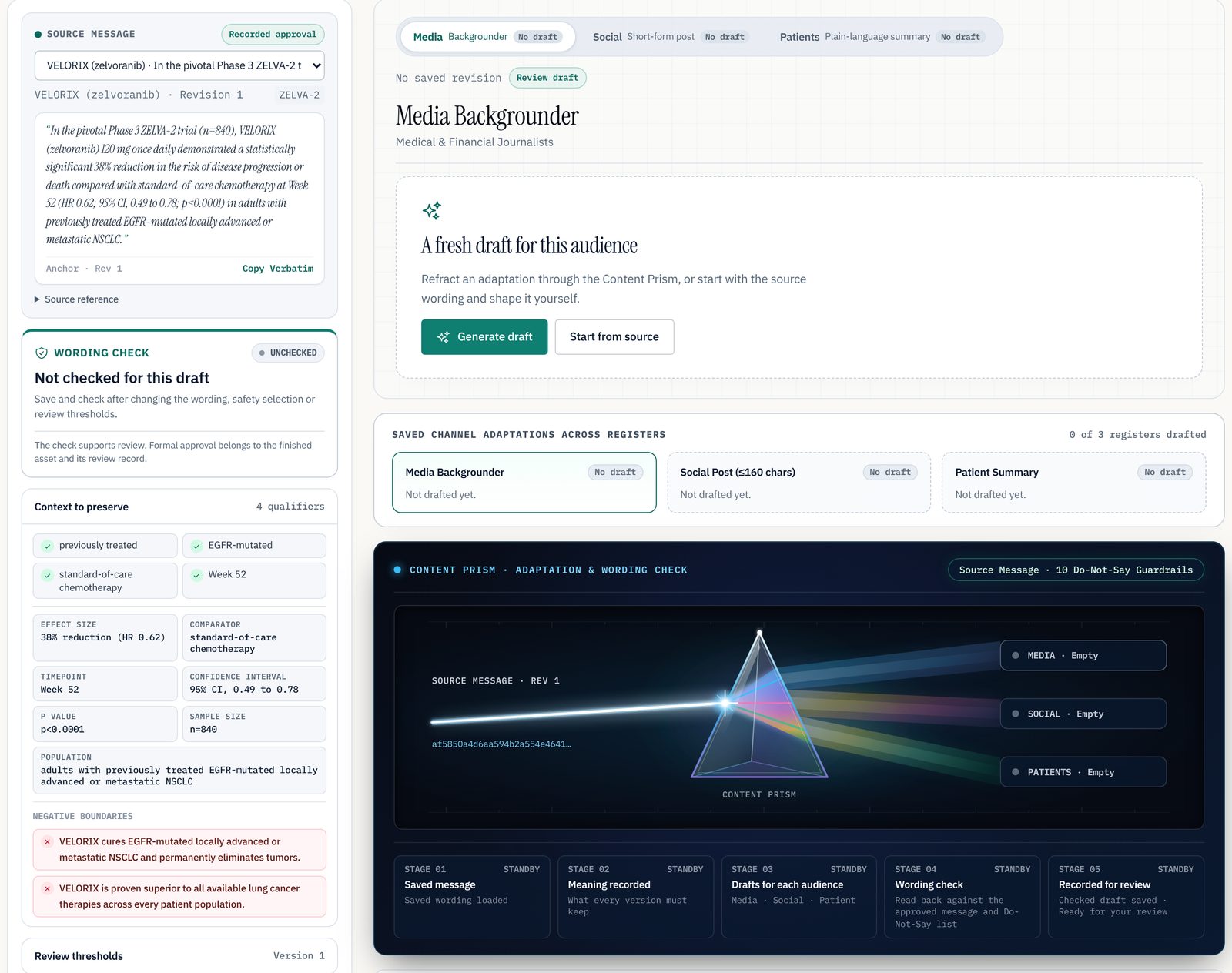Open the Social Post saved adaptation card
Image resolution: width=1232 pixels, height=973 pixels.
click(798, 483)
